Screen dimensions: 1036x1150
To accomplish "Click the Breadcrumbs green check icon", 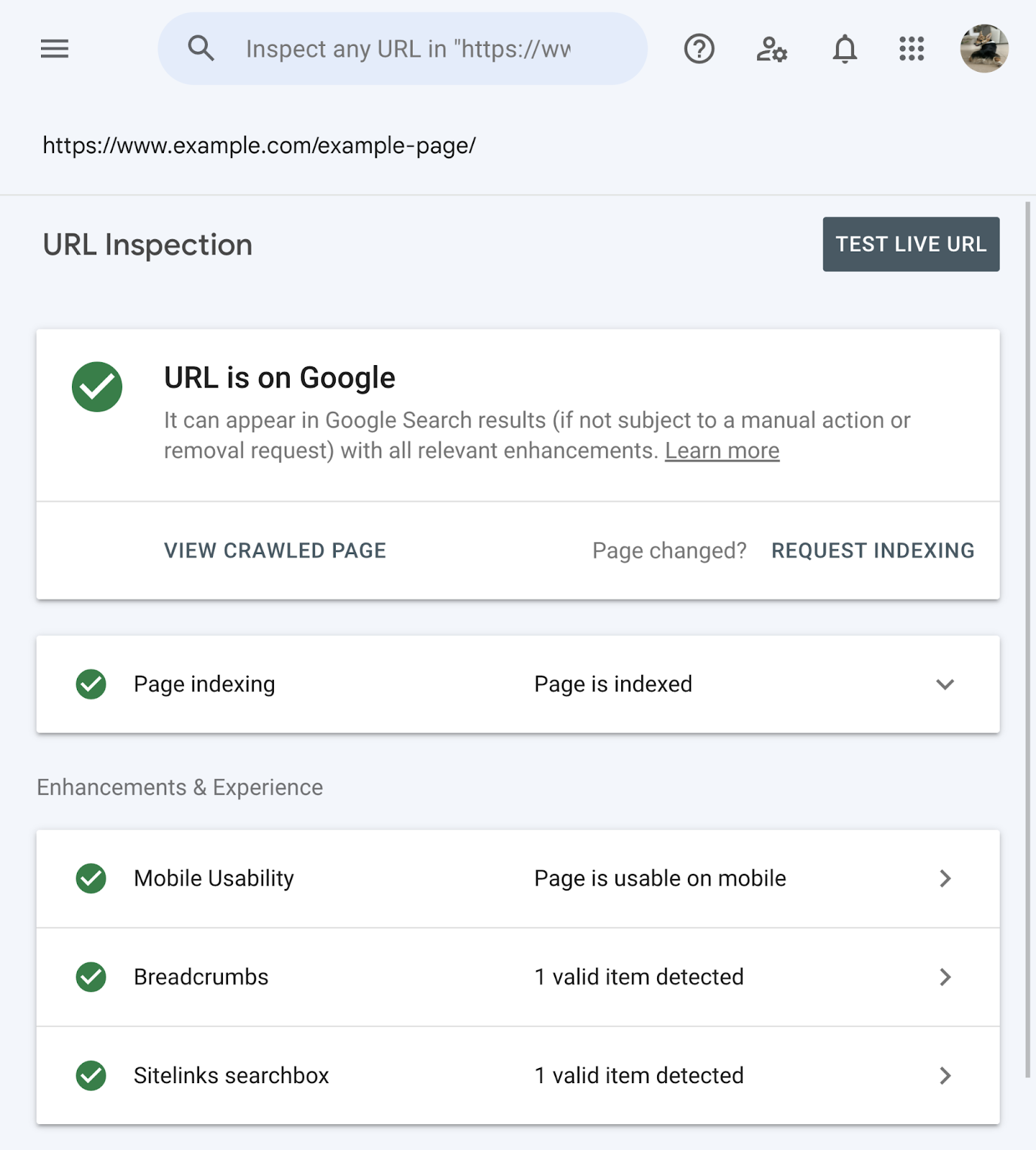I will [x=90, y=977].
